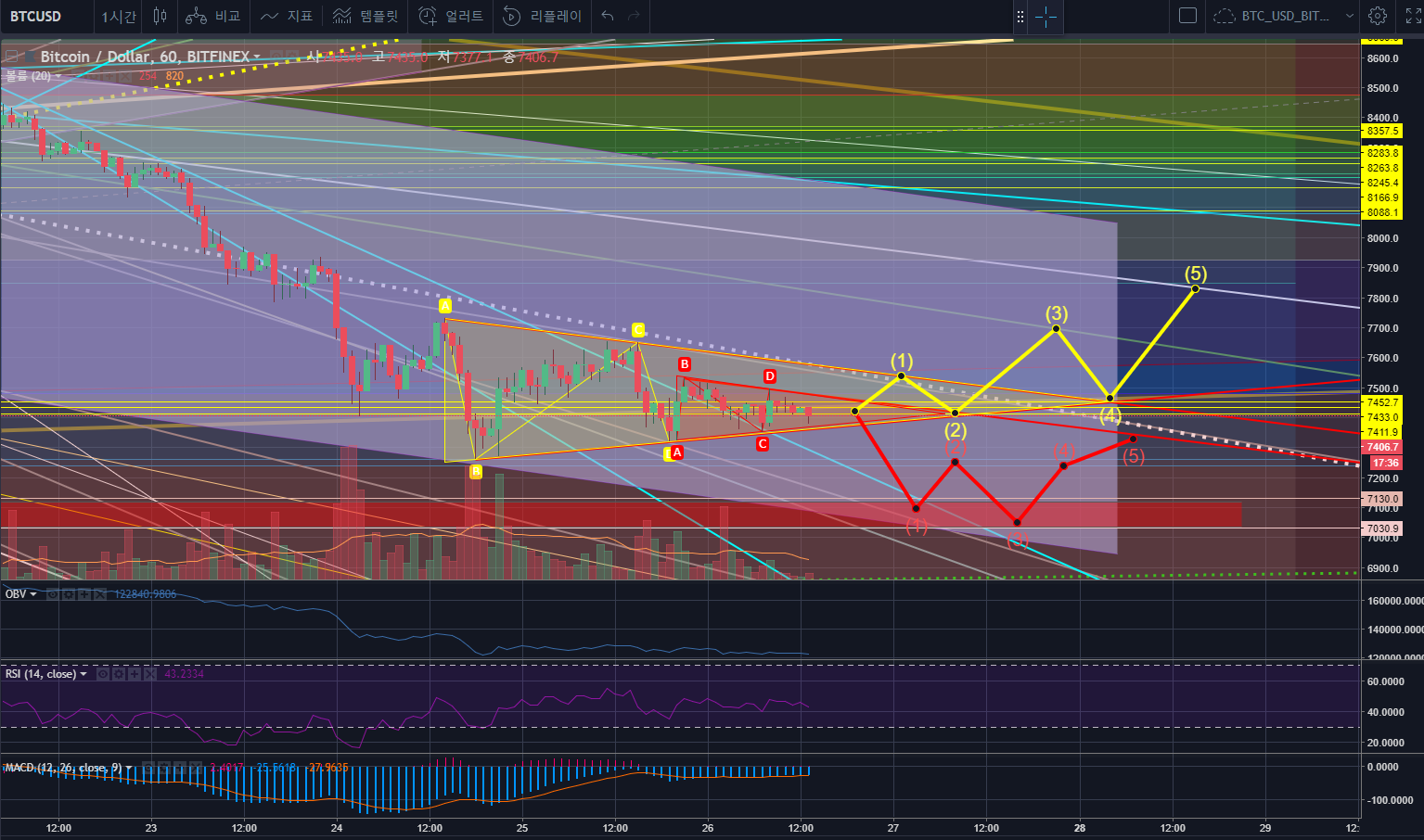Viewport: 1424px width, 840px height.
Task: Select the yellow (3) wave label
Action: [1057, 313]
